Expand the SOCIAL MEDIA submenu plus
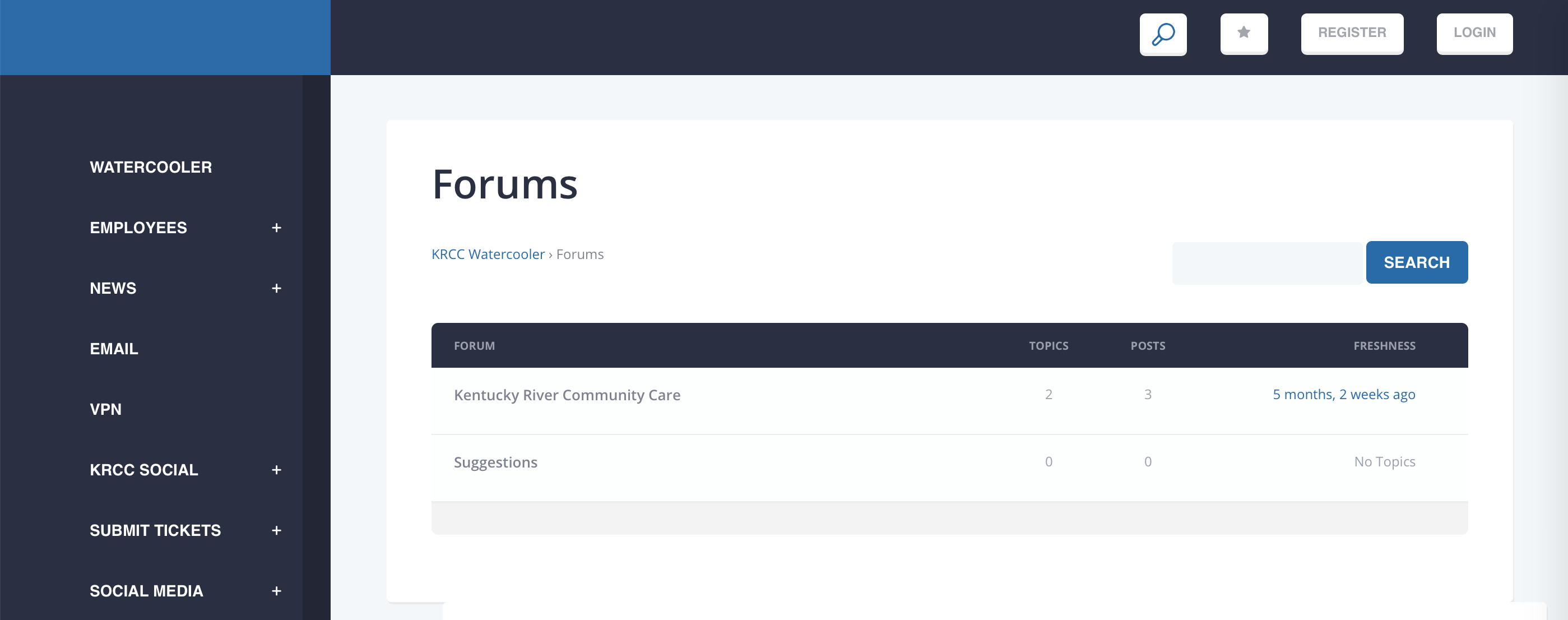This screenshot has height=620, width=1568. click(x=276, y=591)
